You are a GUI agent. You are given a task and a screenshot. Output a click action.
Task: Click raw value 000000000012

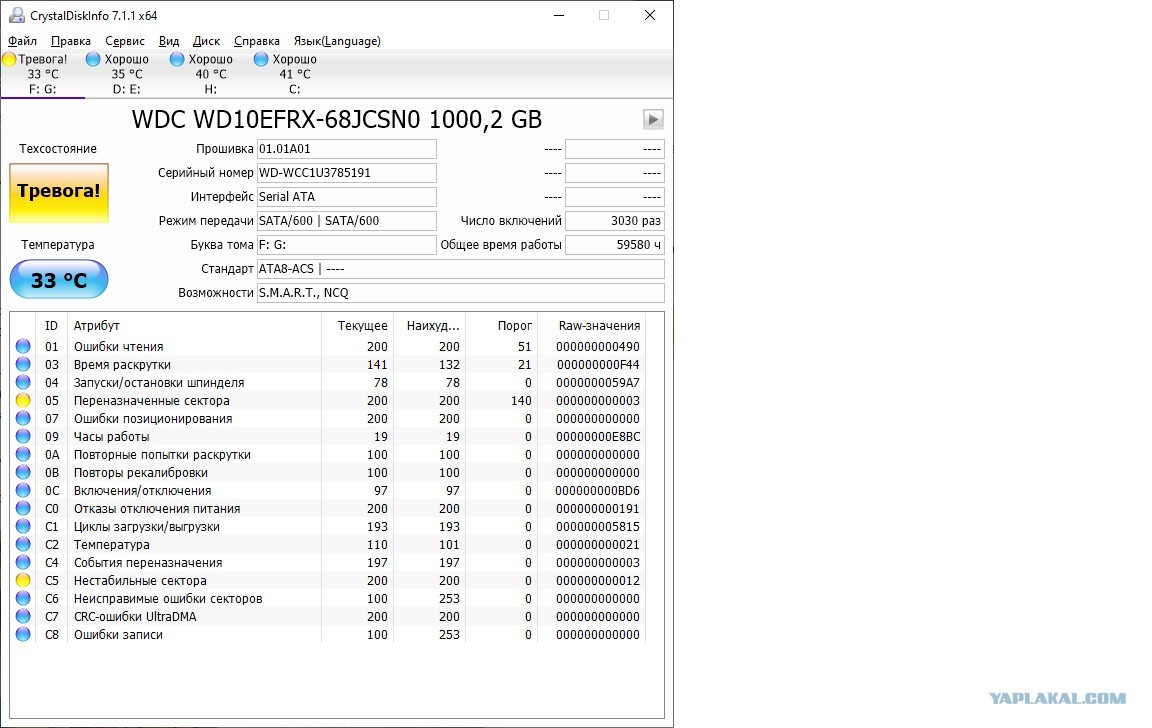(x=598, y=580)
